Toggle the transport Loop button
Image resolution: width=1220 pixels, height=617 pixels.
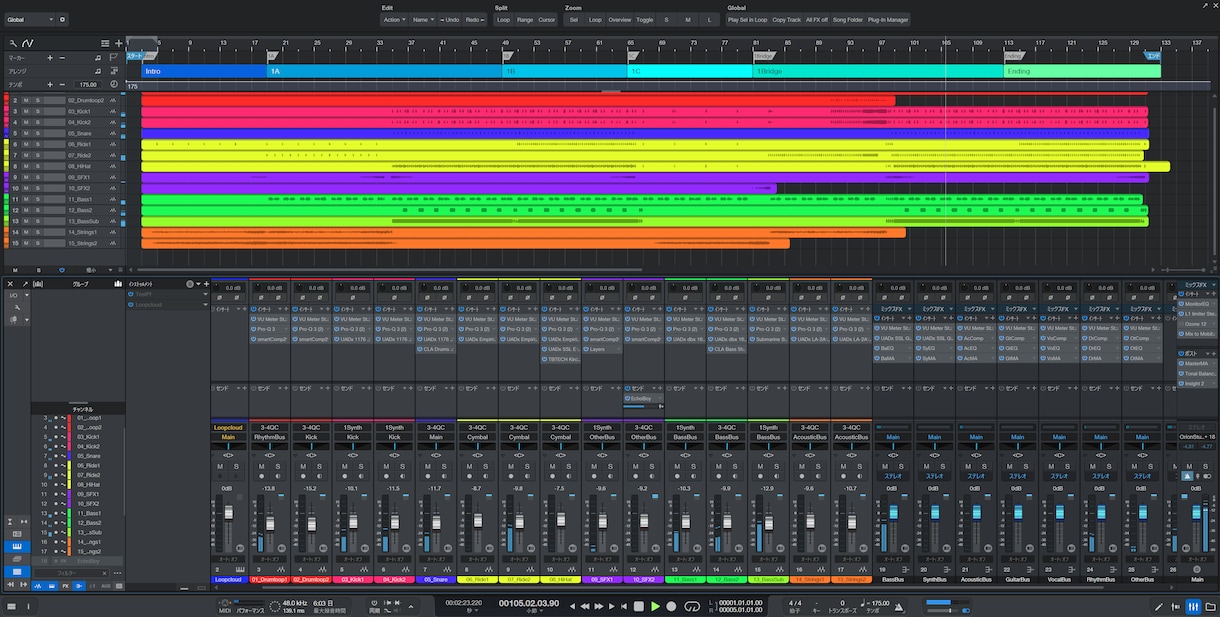tap(692, 606)
